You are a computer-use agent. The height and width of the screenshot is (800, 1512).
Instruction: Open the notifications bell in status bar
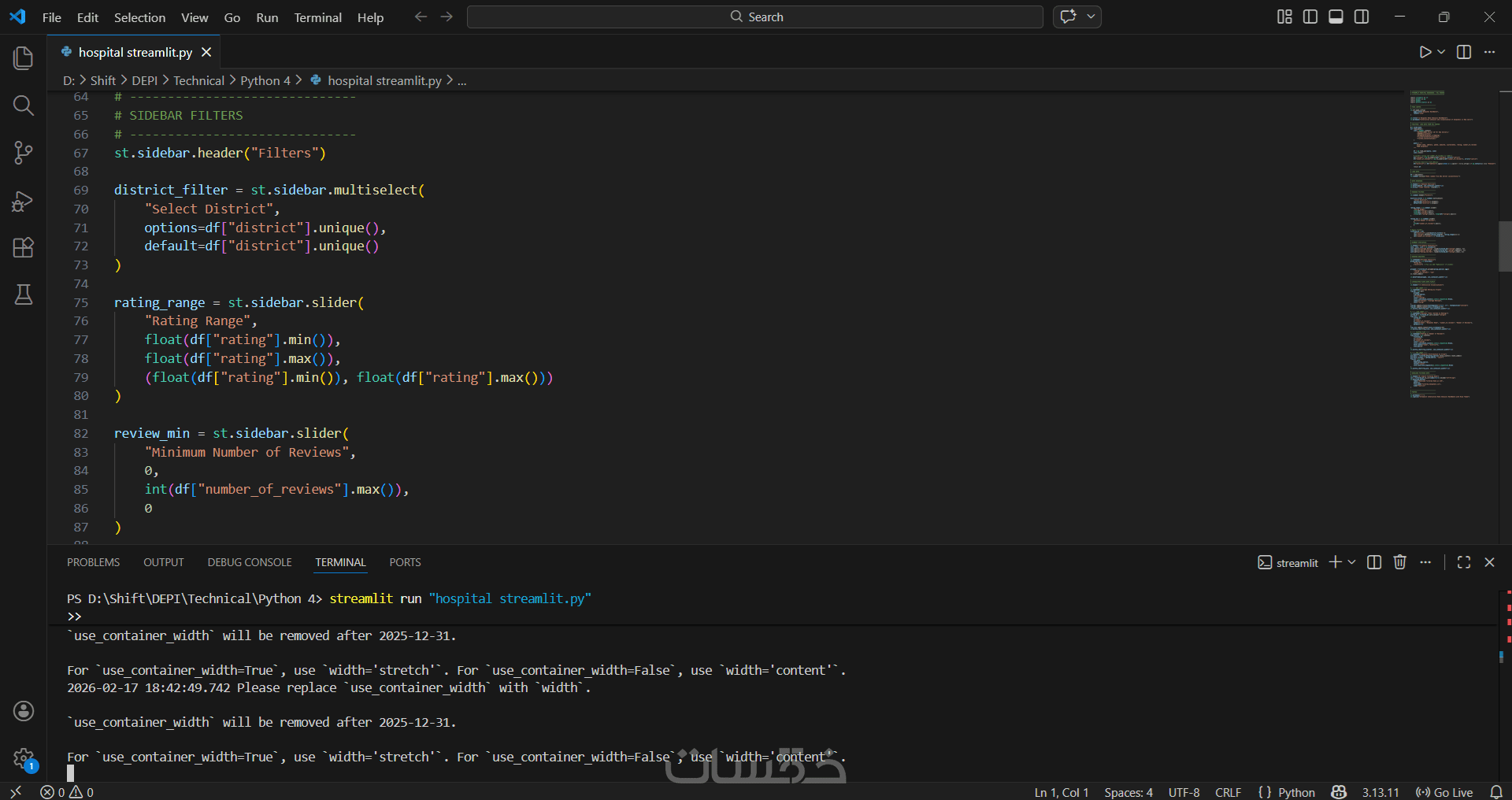[1496, 792]
